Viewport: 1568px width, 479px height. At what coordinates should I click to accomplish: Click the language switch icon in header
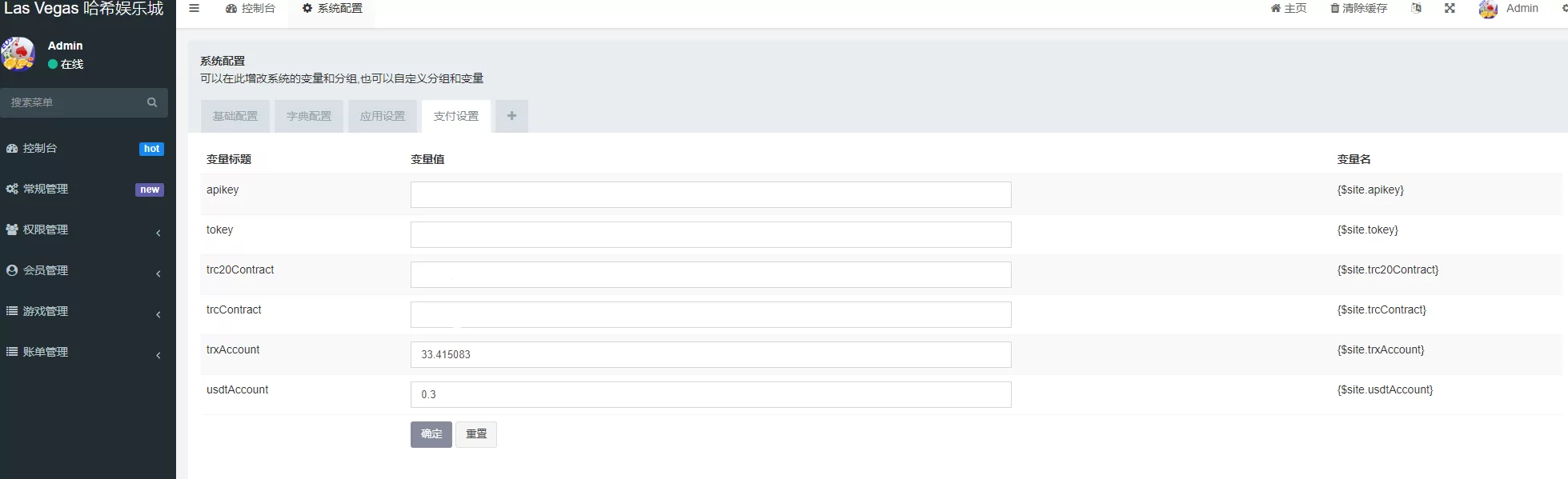[x=1416, y=8]
